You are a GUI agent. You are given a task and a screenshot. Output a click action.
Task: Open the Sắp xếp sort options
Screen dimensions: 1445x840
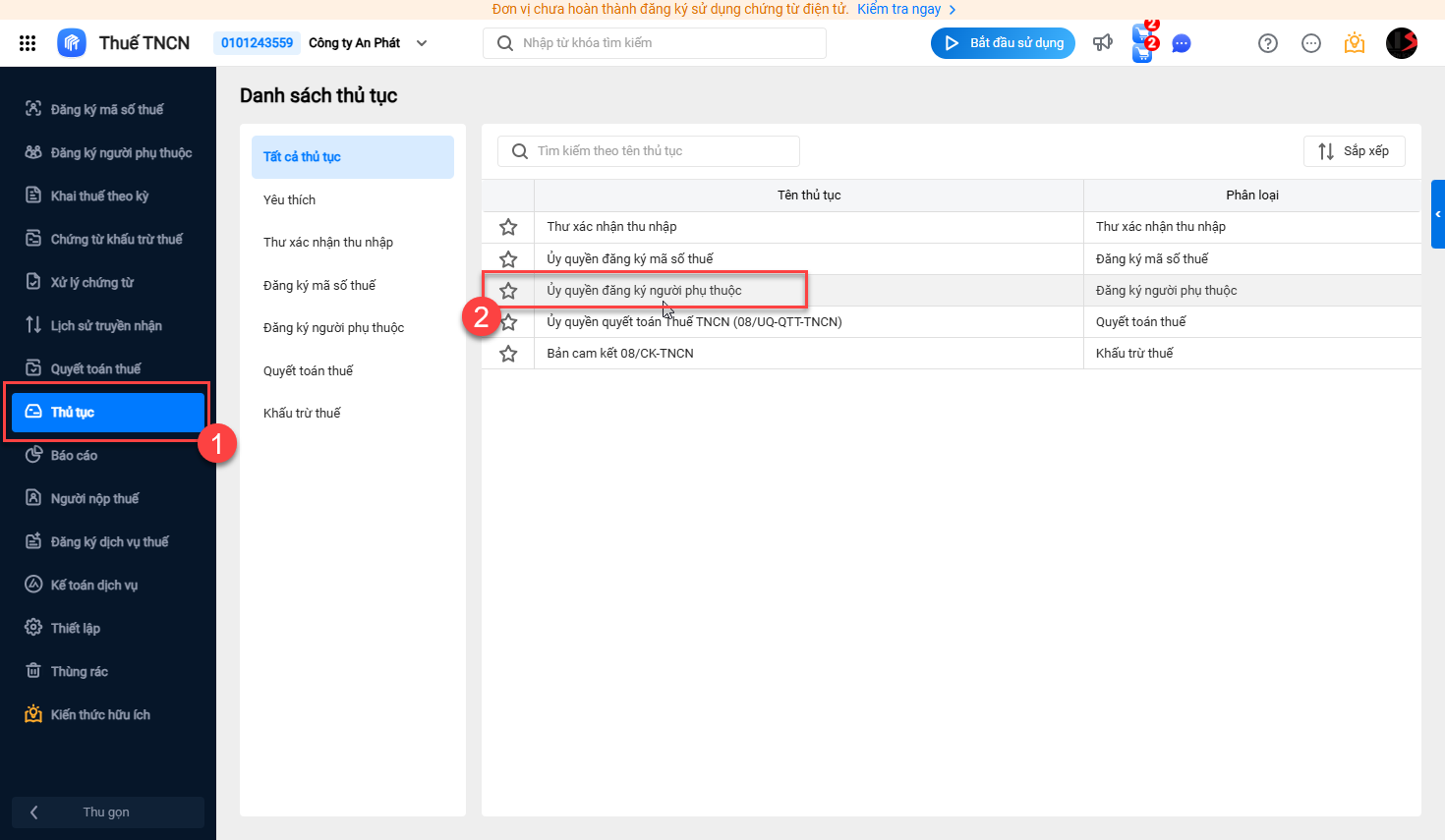[x=1354, y=151]
